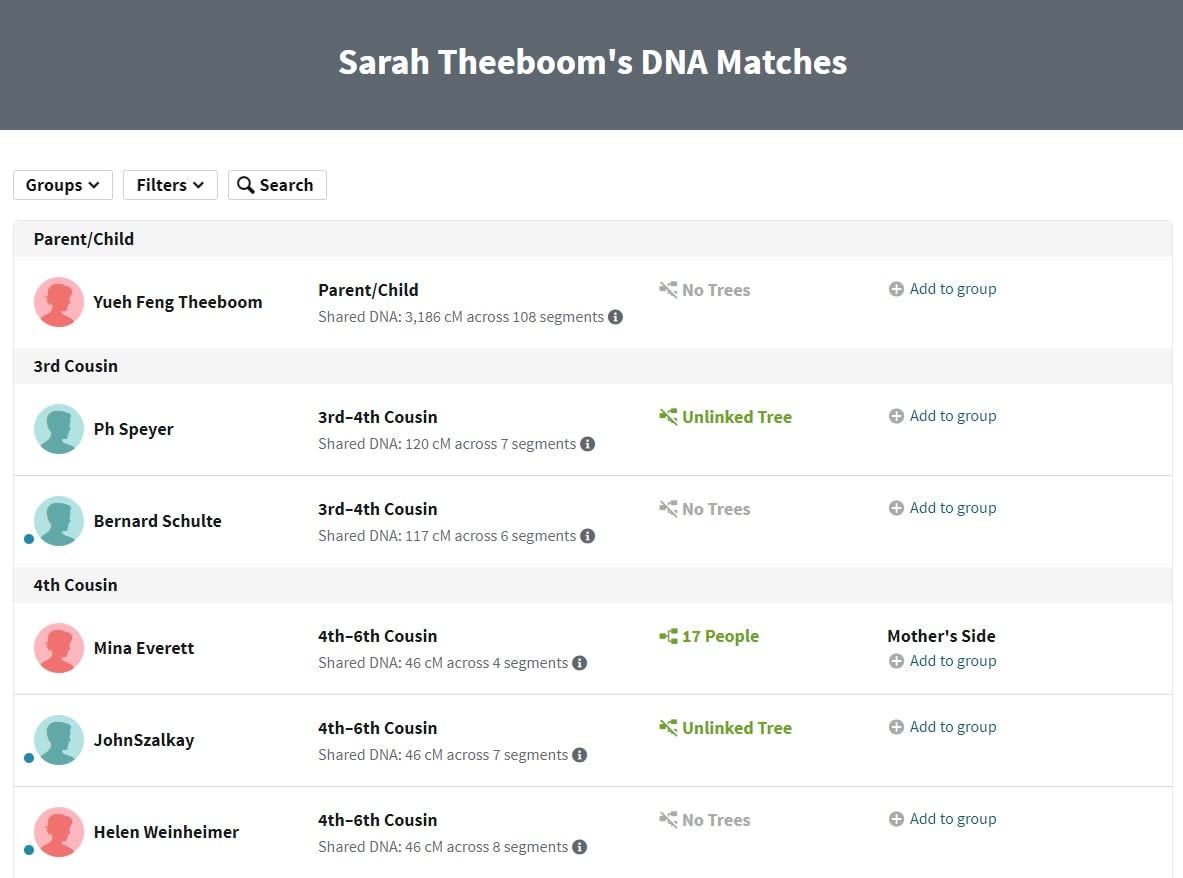Open JohnSzalkay's Unlinked Tree link
Image resolution: width=1183 pixels, height=878 pixels.
pyautogui.click(x=736, y=728)
